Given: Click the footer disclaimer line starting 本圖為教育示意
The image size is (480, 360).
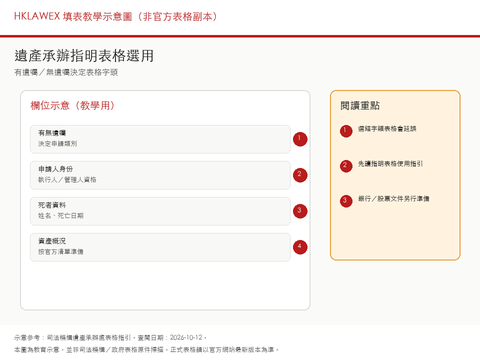Looking at the screenshot, I should [146, 350].
